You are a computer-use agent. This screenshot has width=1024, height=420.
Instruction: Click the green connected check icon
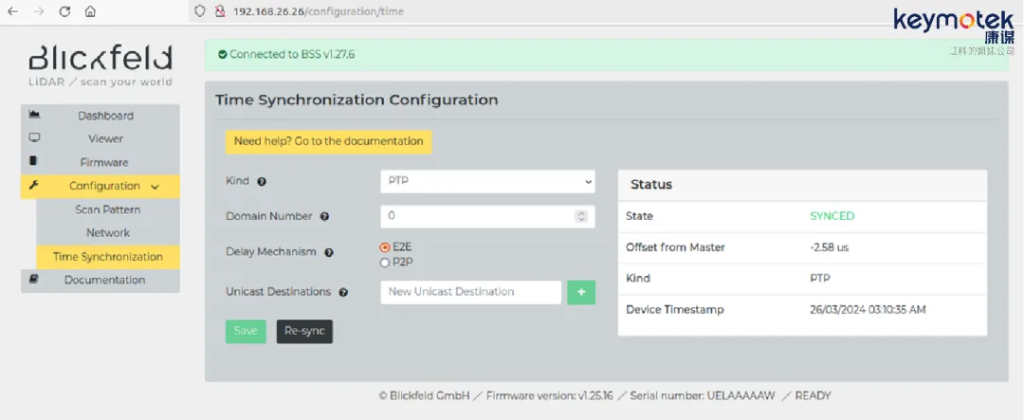tap(222, 55)
